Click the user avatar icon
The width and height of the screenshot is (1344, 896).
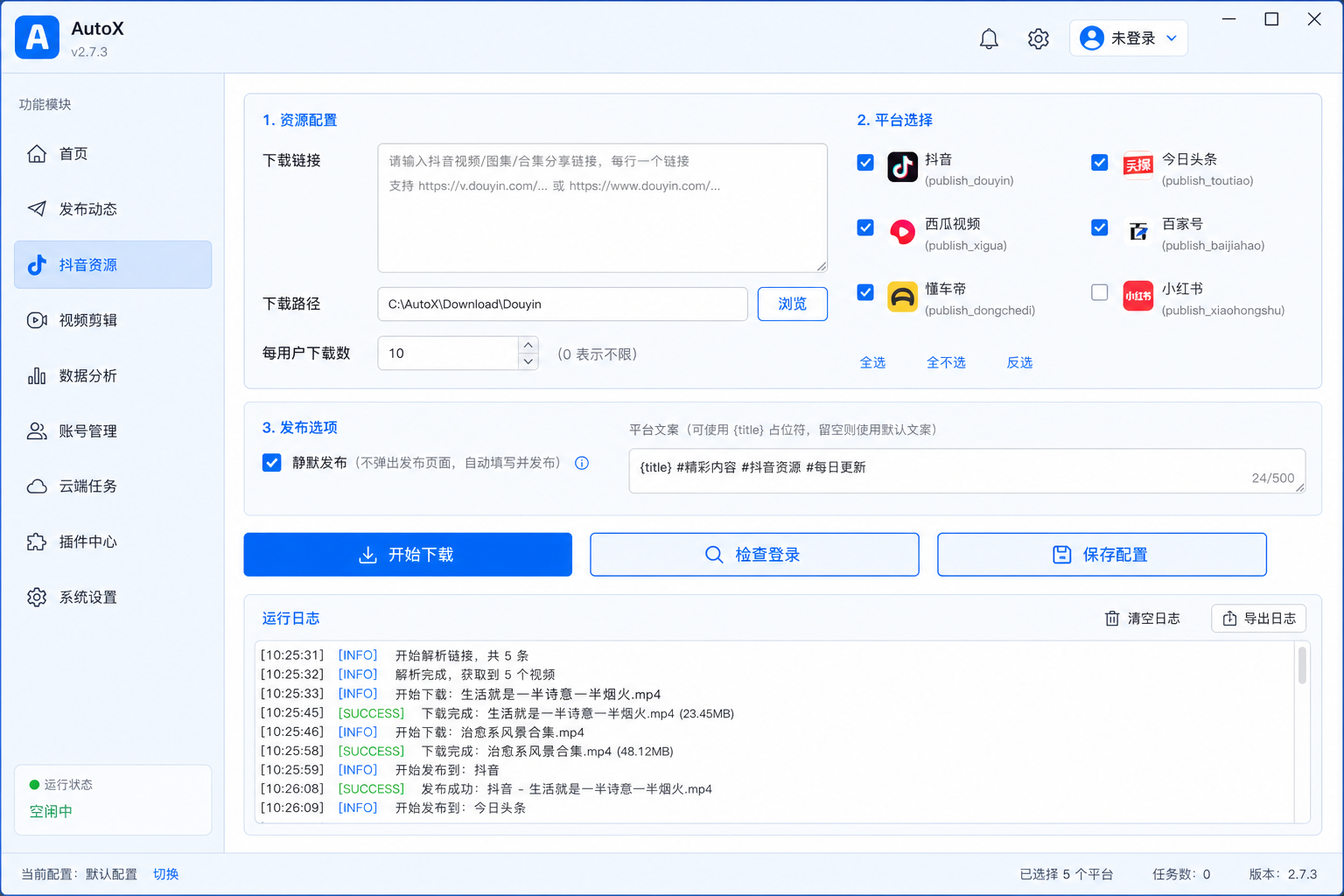(1091, 38)
